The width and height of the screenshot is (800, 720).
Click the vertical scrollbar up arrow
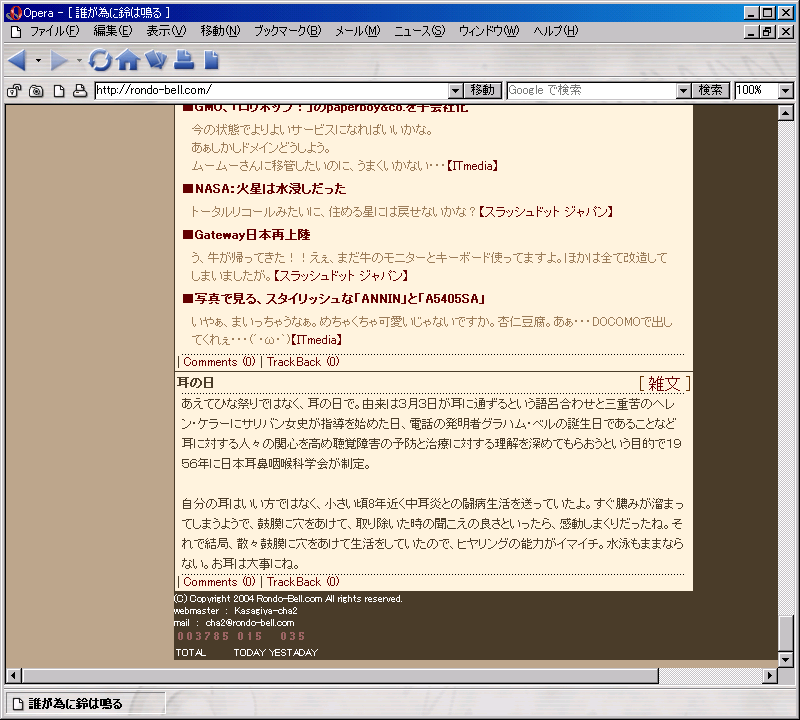point(786,113)
